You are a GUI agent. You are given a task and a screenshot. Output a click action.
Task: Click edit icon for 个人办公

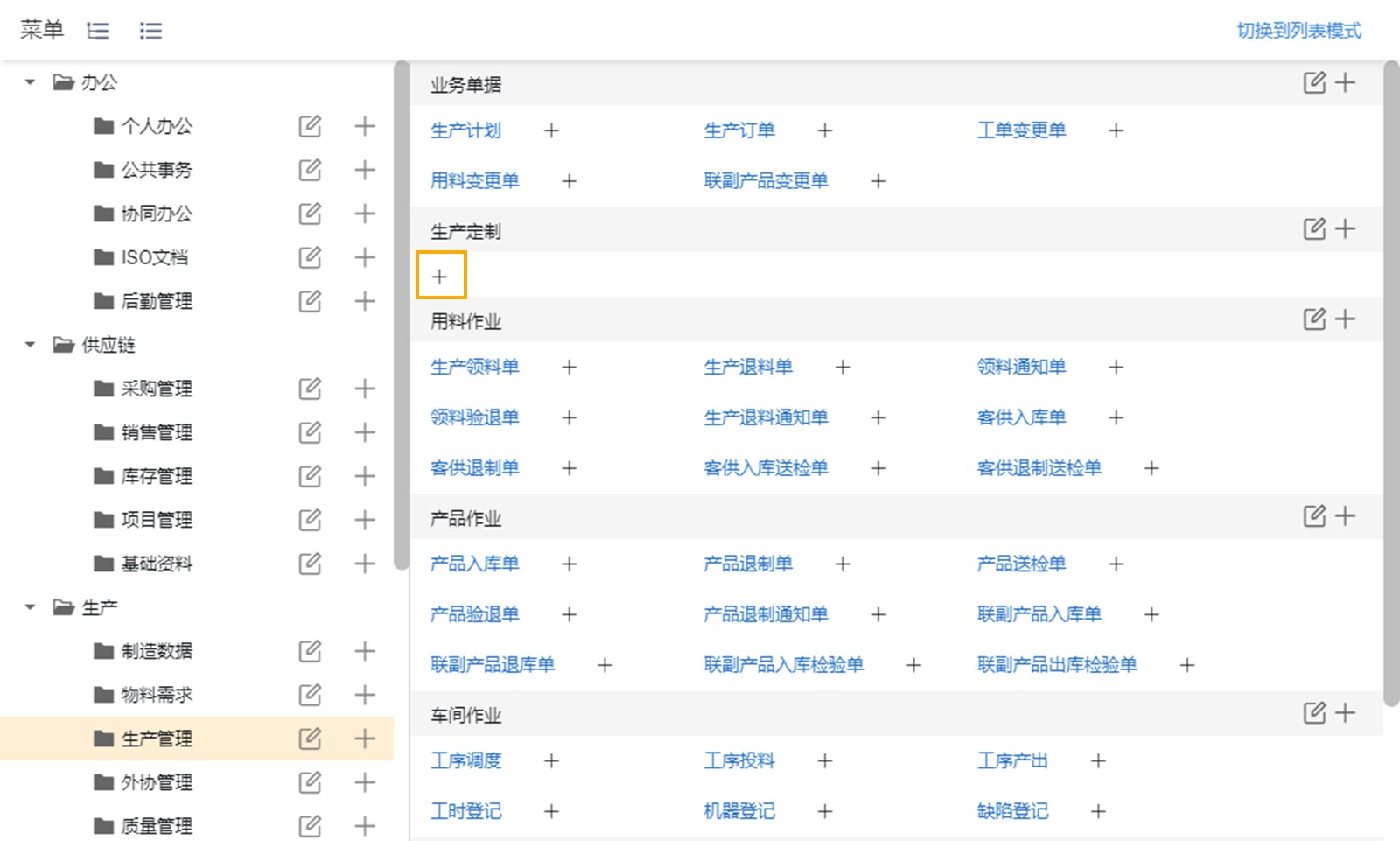(x=310, y=126)
